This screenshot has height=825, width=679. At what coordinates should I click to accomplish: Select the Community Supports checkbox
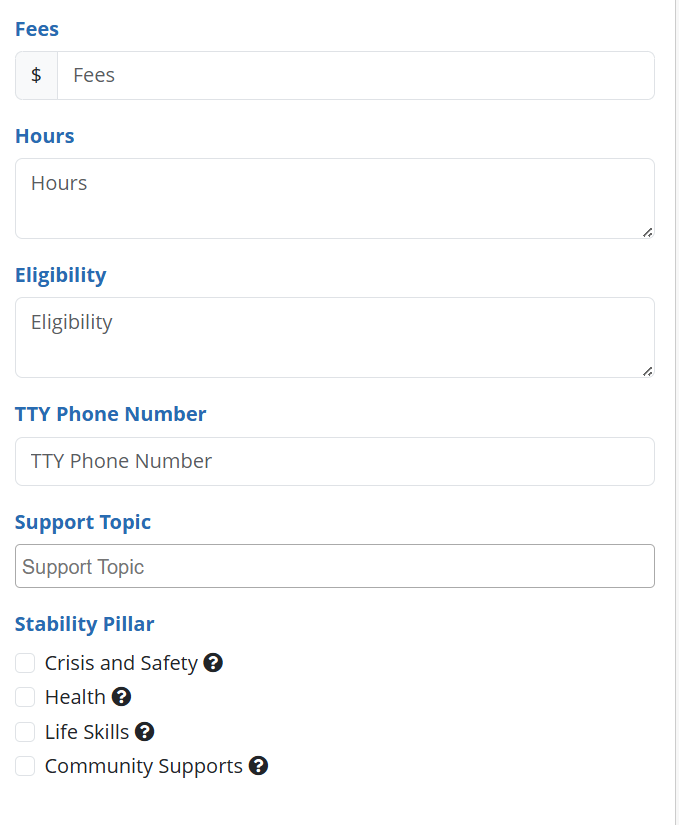(x=25, y=766)
